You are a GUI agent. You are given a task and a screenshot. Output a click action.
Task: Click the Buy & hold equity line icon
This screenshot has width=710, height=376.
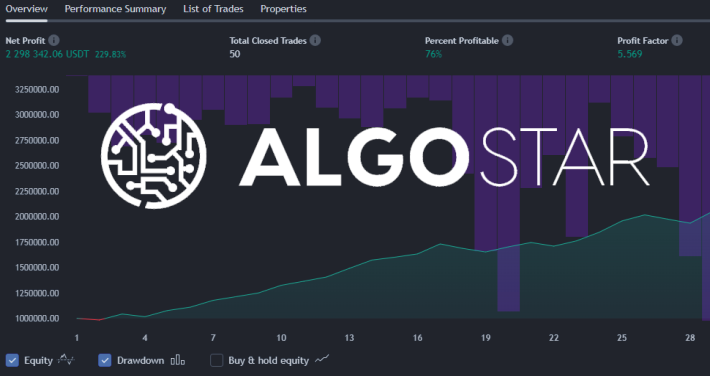(x=322, y=359)
